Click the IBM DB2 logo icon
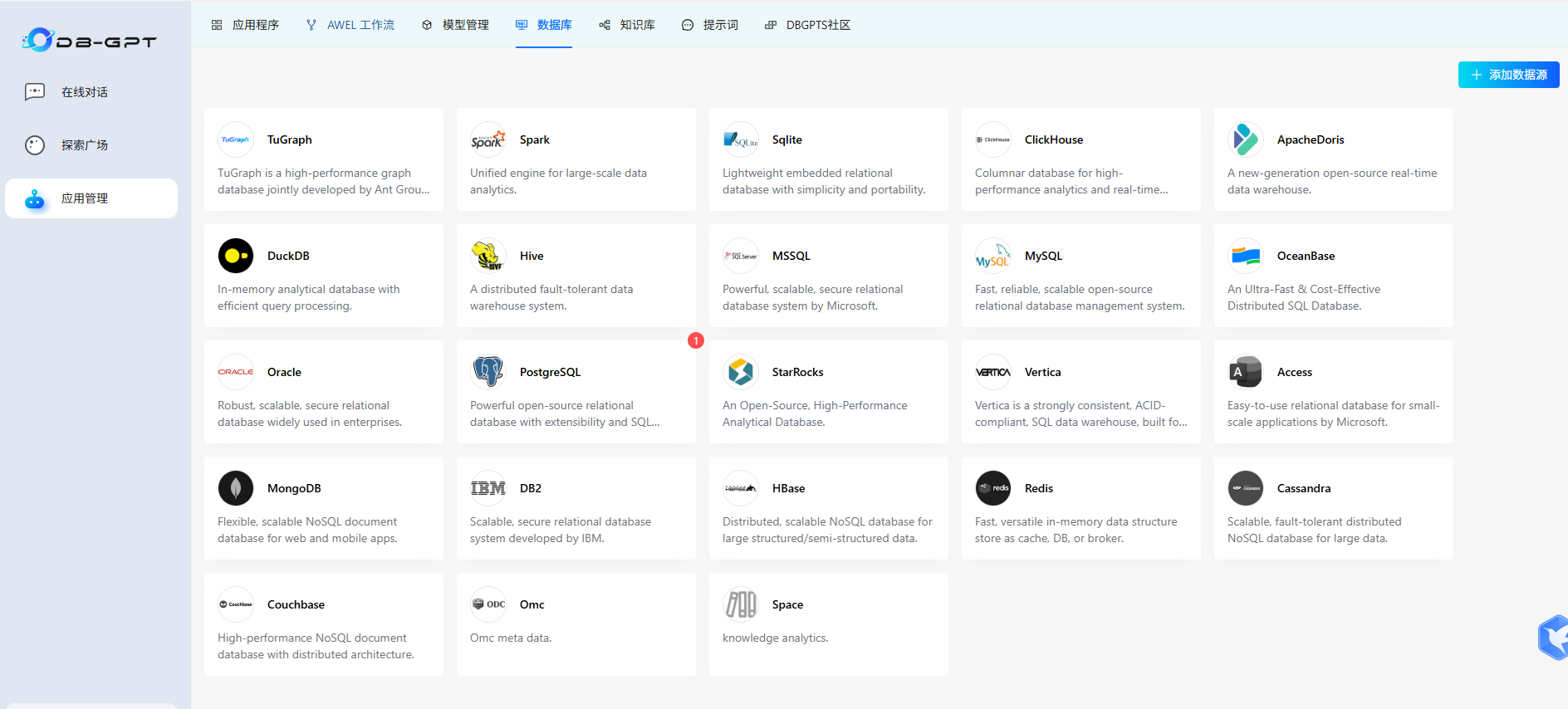This screenshot has width=1568, height=709. (488, 488)
